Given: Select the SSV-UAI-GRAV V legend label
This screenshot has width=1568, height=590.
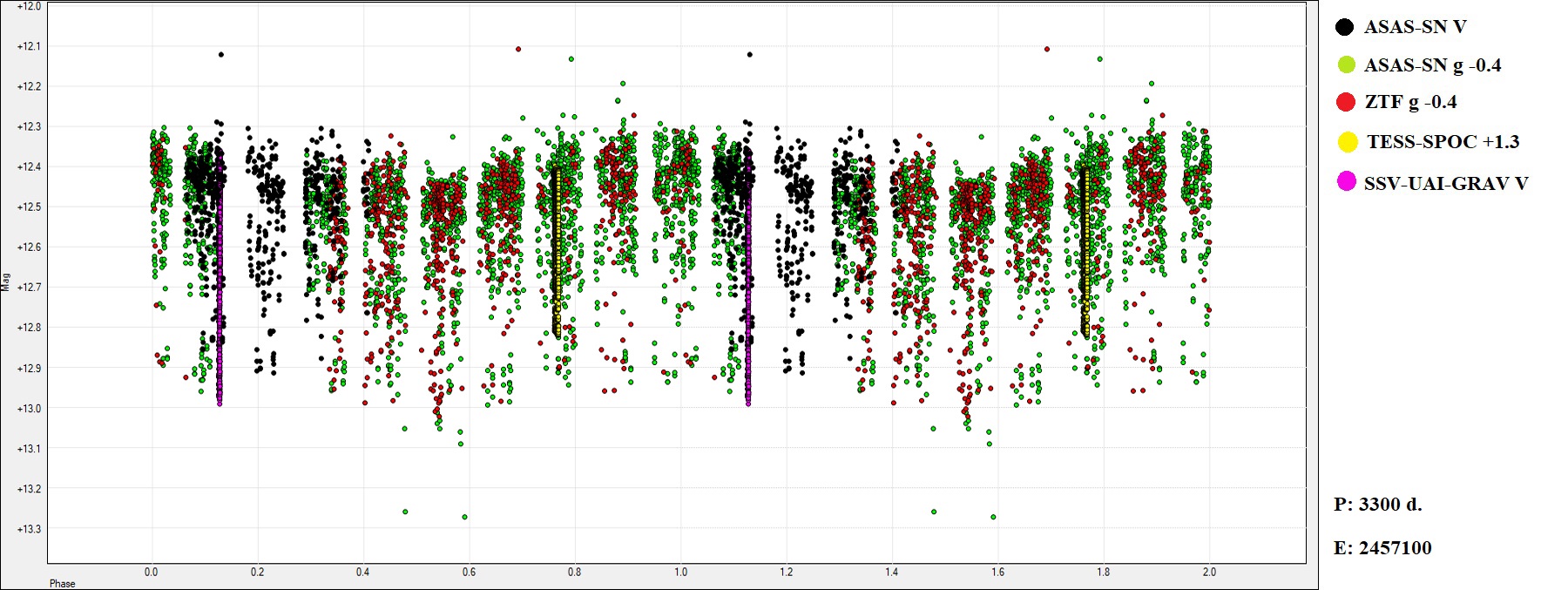Looking at the screenshot, I should pos(1446,183).
